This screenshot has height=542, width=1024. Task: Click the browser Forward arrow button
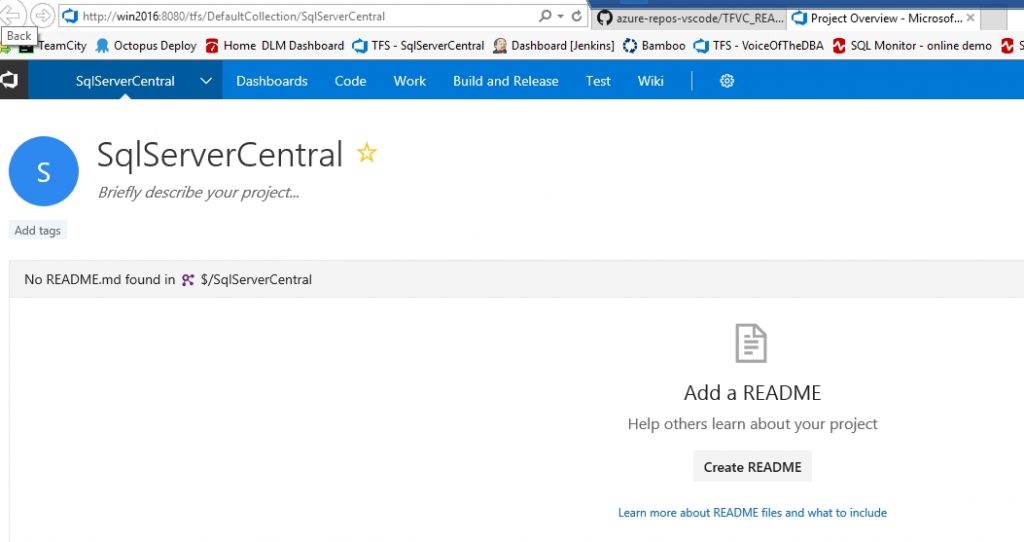click(x=42, y=15)
